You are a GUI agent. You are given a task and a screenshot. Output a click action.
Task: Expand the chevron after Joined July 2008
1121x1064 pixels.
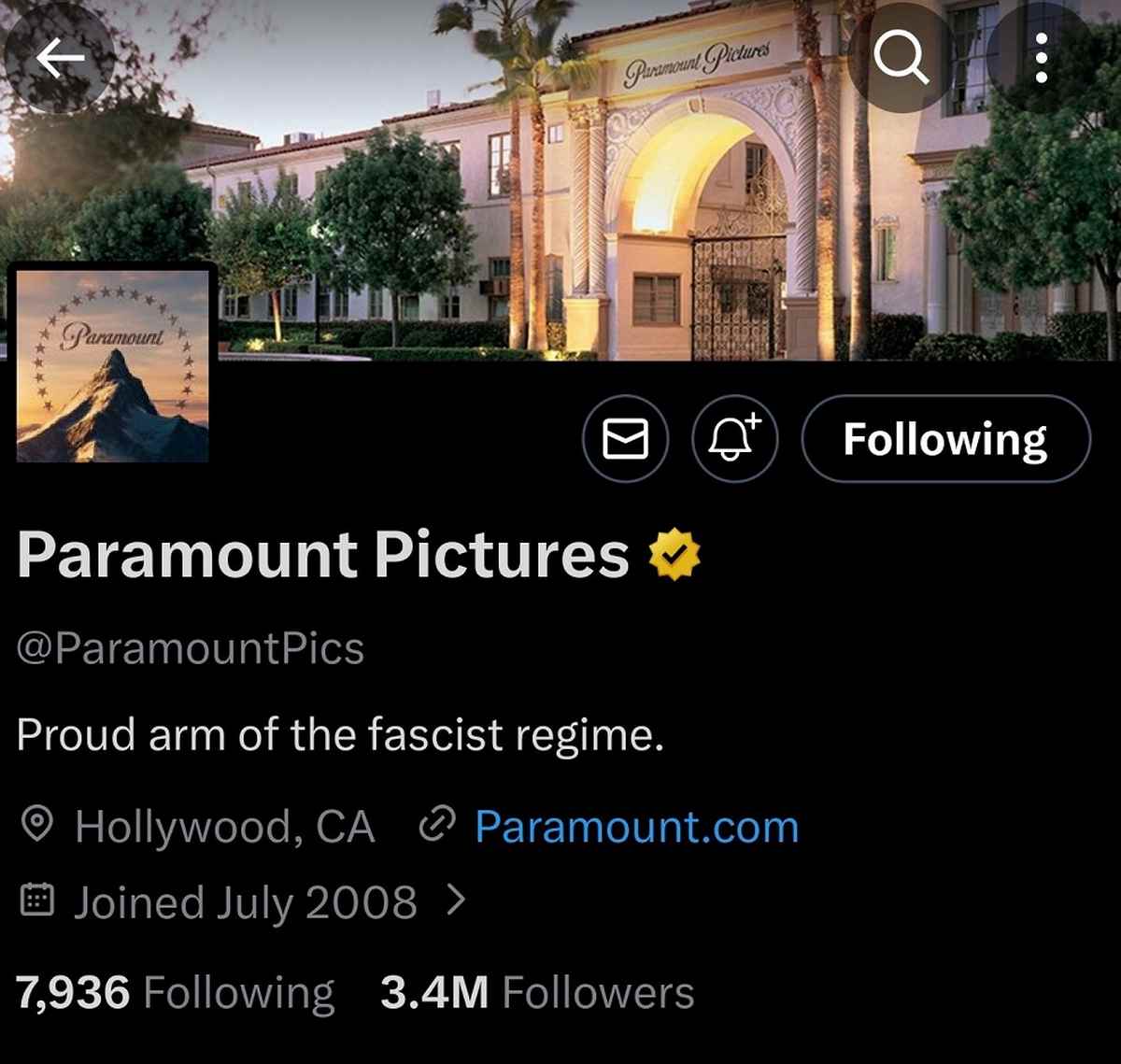click(x=456, y=900)
